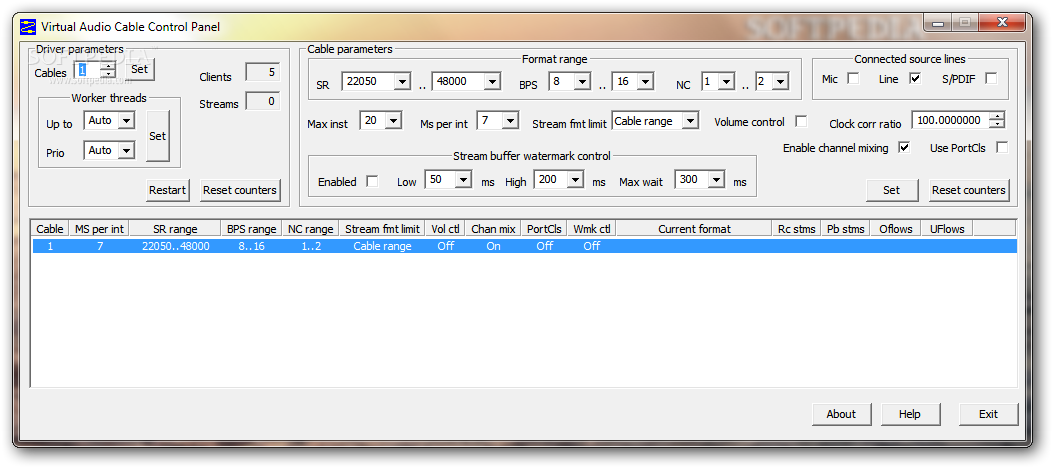Image resolution: width=1053 pixels, height=468 pixels.
Task: Click Set button next to Cables
Action: coord(139,69)
